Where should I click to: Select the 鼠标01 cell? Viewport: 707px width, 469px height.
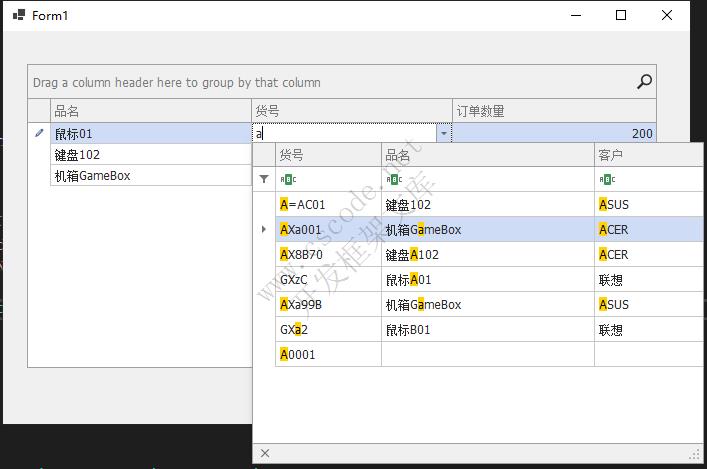pos(151,133)
